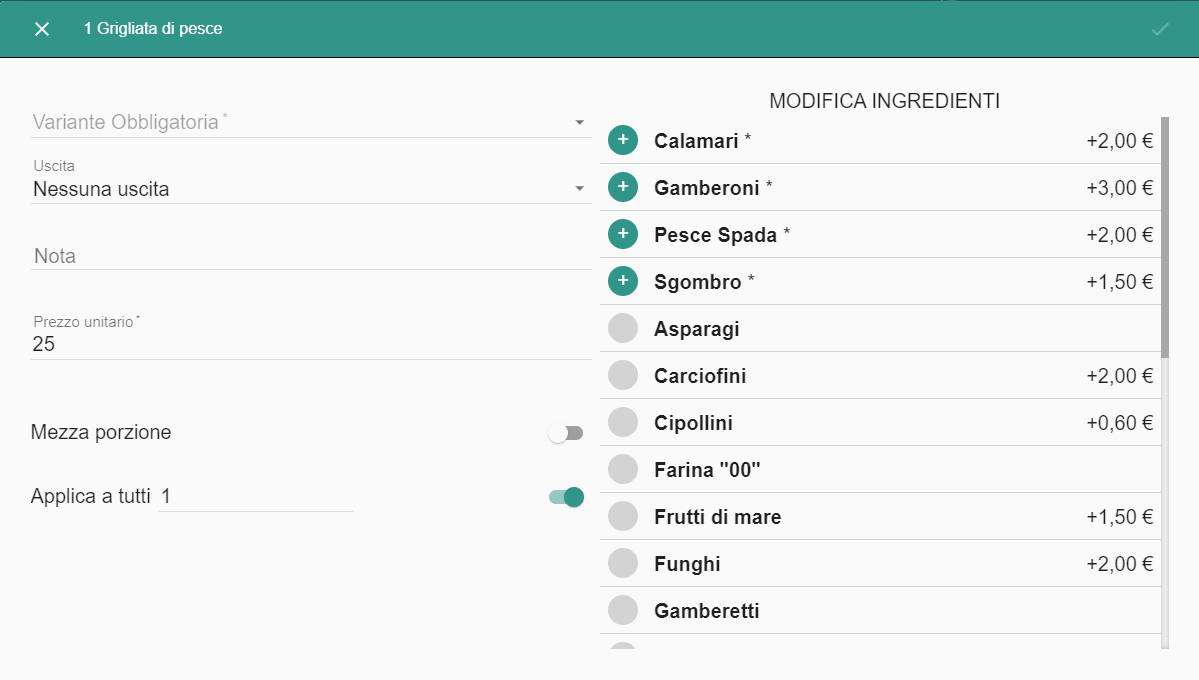This screenshot has width=1199, height=680.
Task: Enable the Mezza porzione switch
Action: point(566,433)
